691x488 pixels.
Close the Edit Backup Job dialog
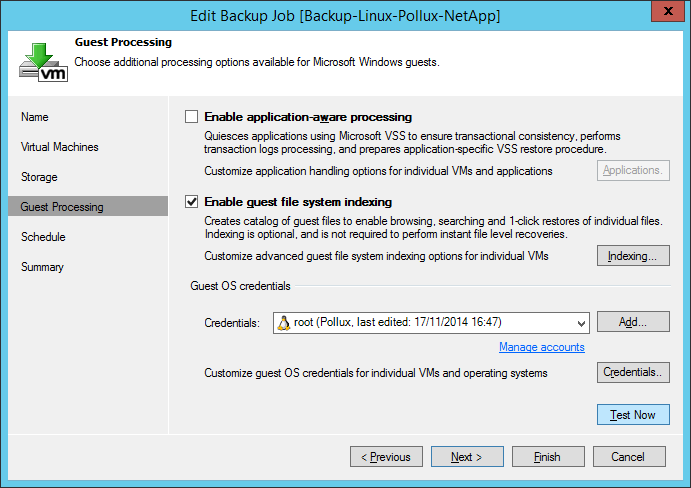coord(664,14)
